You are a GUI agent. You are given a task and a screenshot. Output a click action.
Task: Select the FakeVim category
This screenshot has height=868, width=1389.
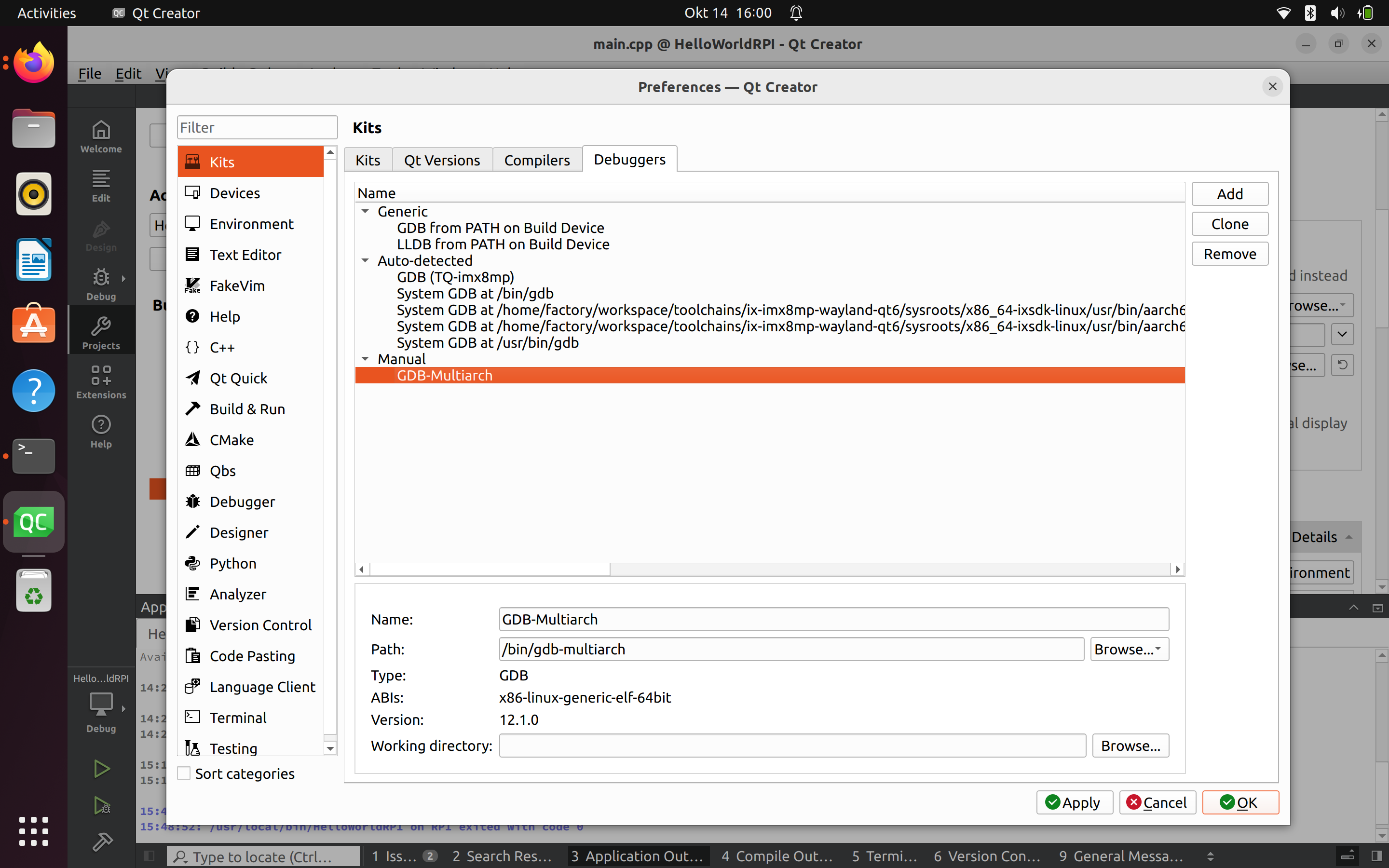tap(250, 285)
